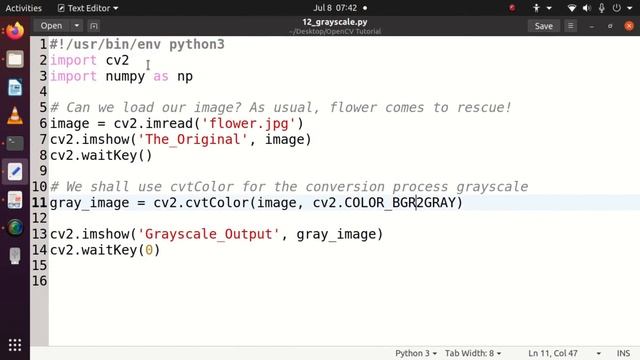Click the volume speaker icon
The height and width of the screenshot is (360, 640).
click(587, 8)
